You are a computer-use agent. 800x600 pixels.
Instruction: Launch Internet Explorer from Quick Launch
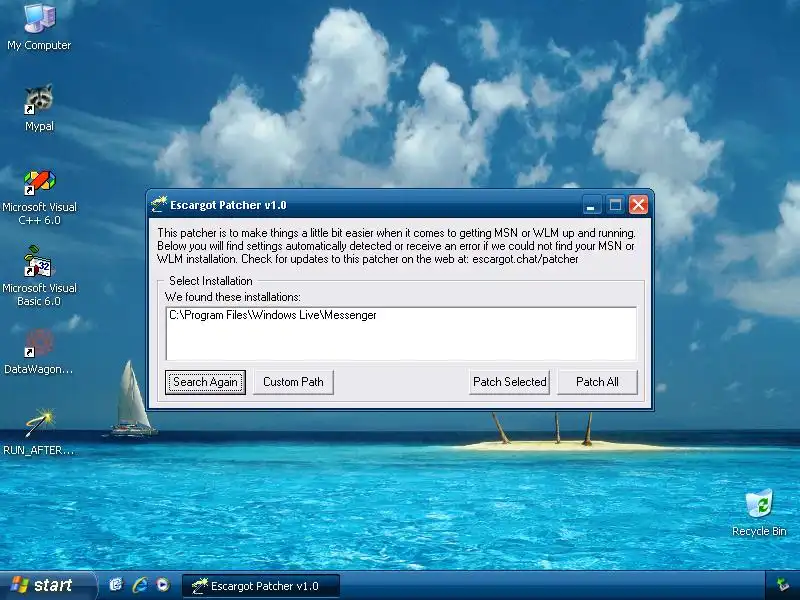140,585
